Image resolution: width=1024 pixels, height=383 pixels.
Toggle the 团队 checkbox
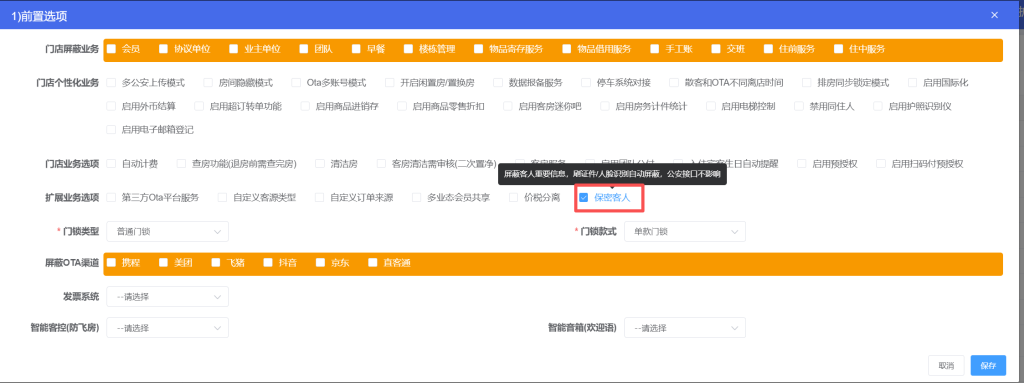304,49
